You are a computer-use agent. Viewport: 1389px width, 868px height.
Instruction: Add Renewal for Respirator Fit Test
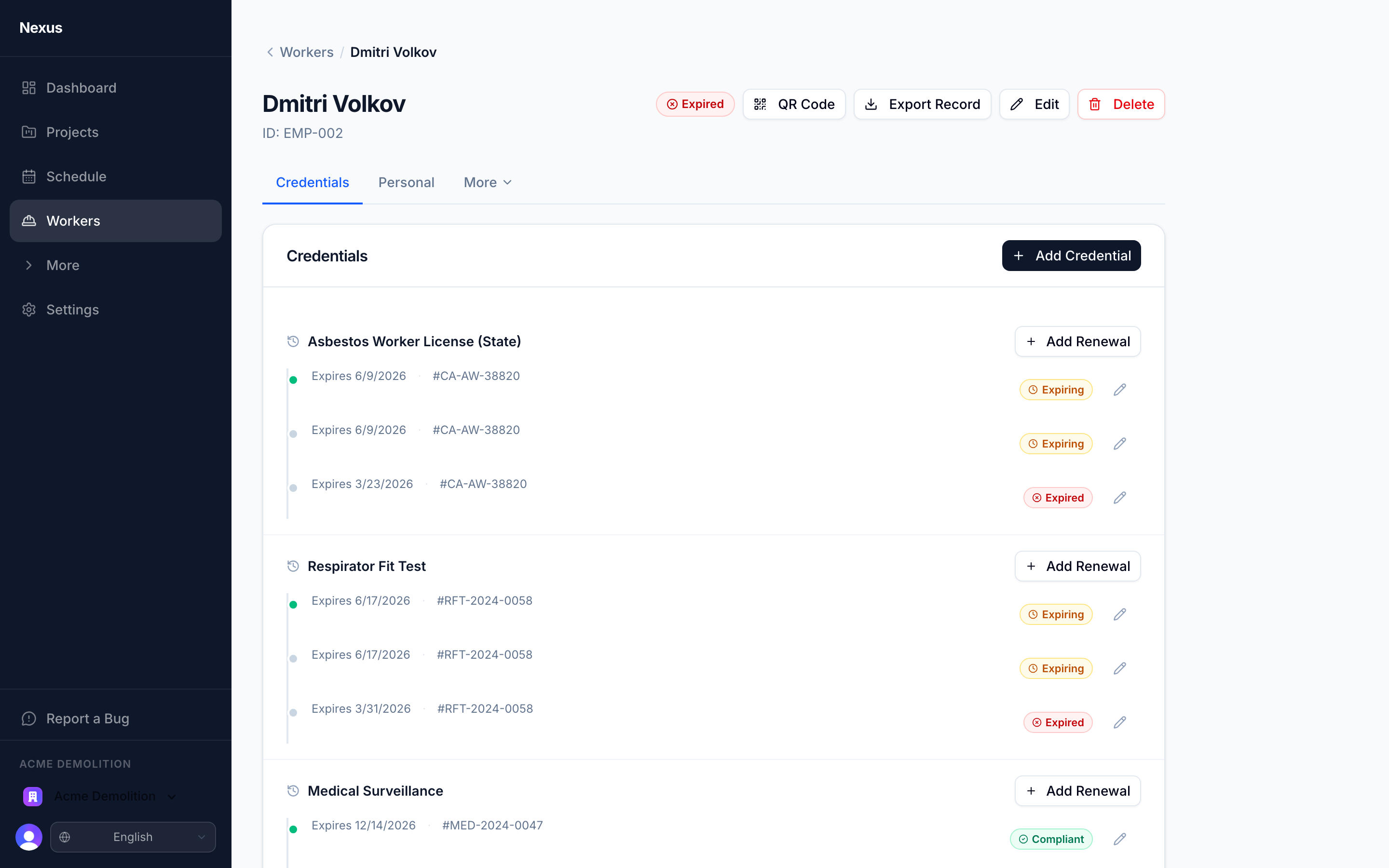point(1077,566)
